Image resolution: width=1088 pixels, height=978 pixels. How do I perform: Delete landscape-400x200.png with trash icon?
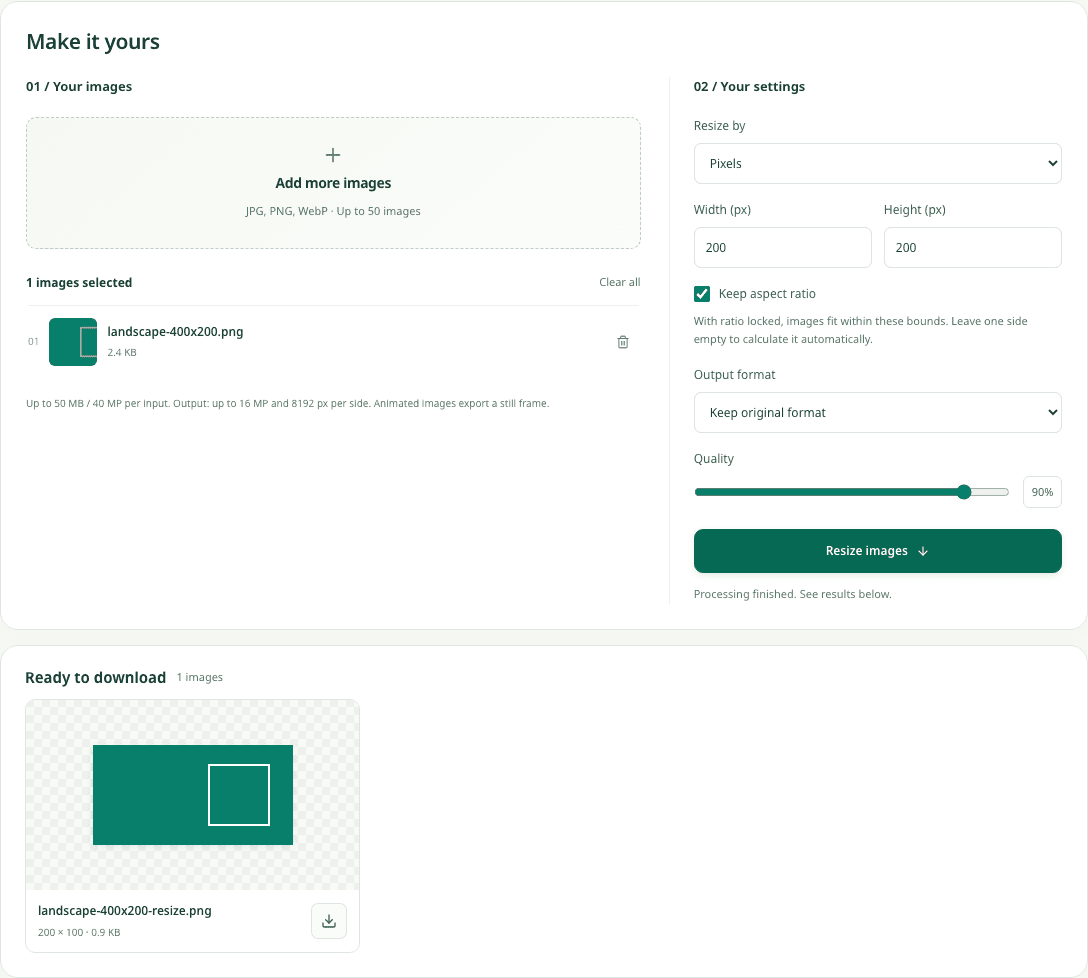622,342
